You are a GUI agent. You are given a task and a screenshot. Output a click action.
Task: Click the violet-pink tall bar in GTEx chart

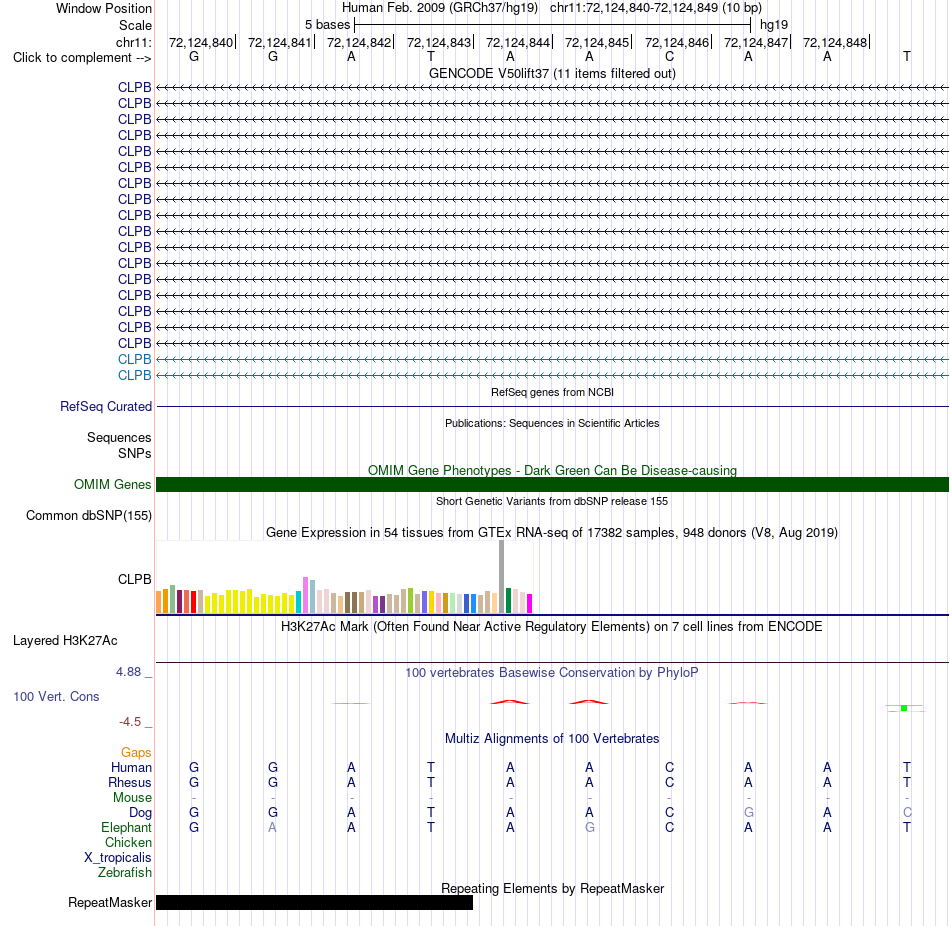point(305,595)
